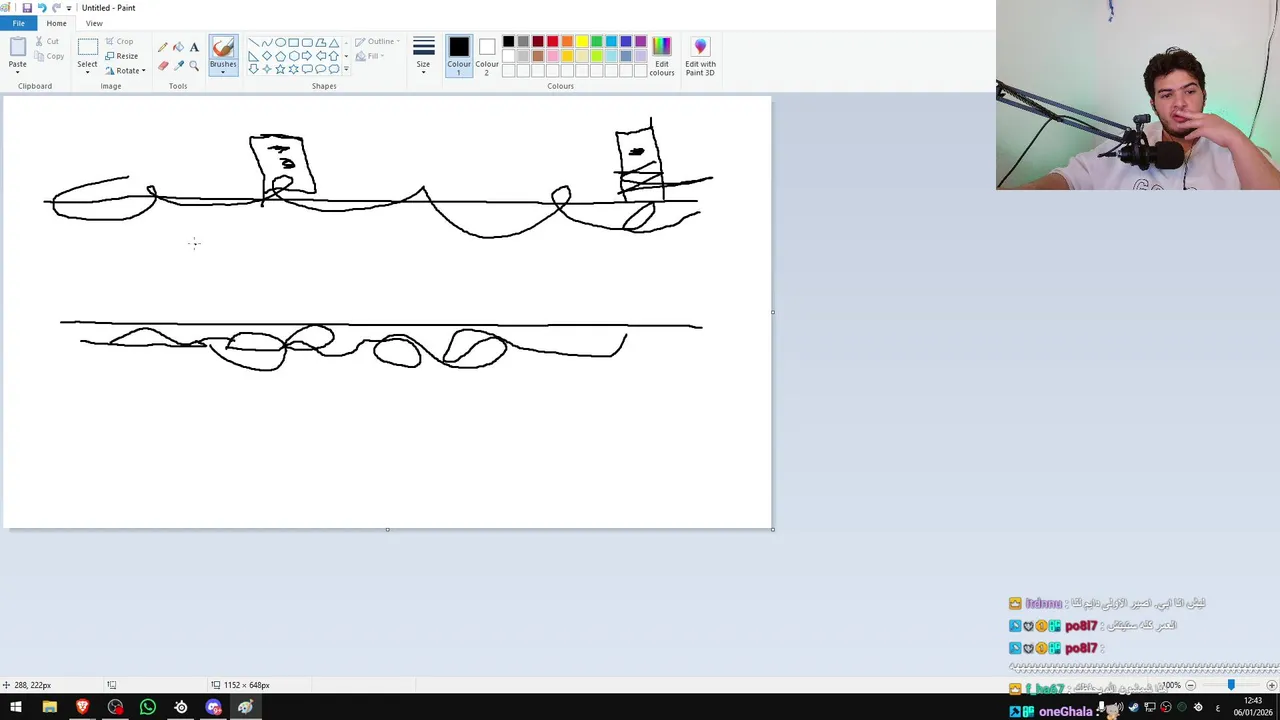
Task: Open Edit with Paint 3D
Action: pyautogui.click(x=700, y=56)
